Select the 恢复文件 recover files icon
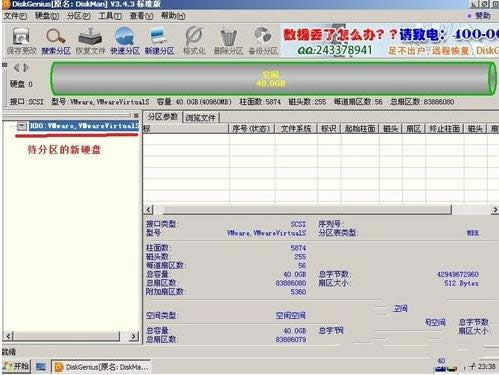The width and height of the screenshot is (499, 375). [90, 41]
